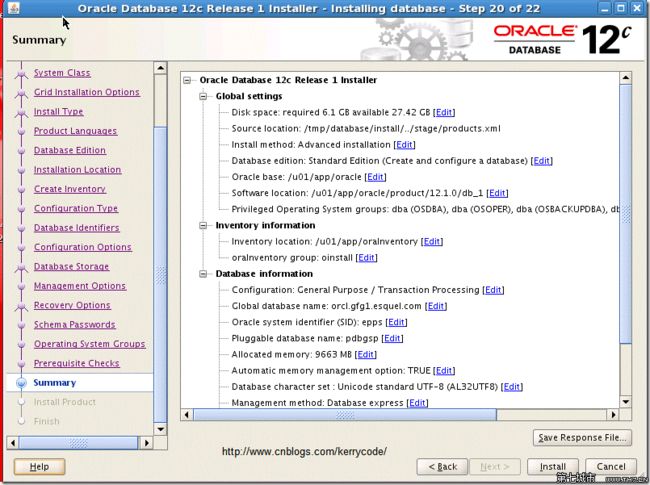The image size is (650, 485).
Task: Go to Grid Installation Options step
Action: tap(87, 92)
